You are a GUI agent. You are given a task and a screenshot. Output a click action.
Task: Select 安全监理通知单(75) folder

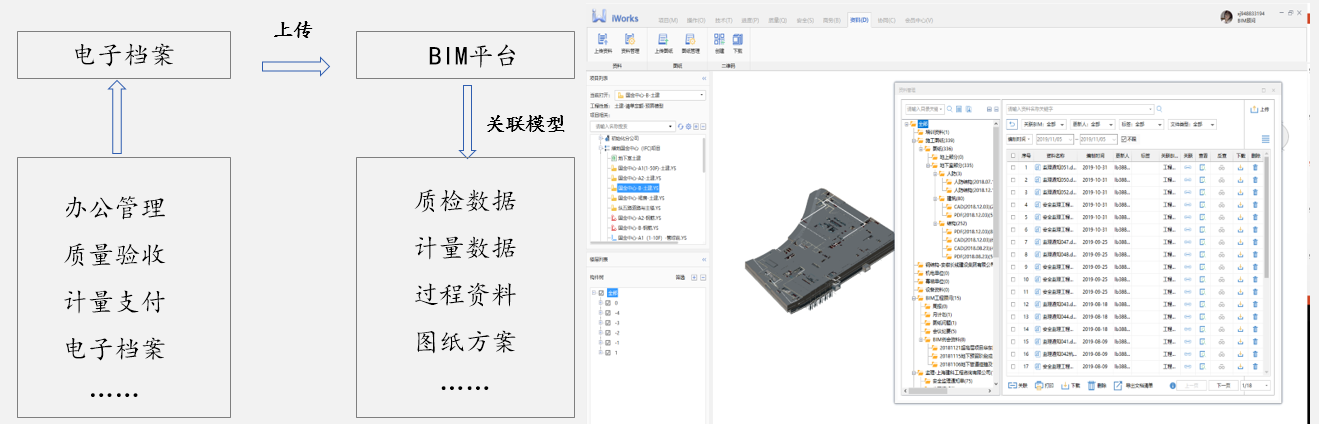click(948, 382)
